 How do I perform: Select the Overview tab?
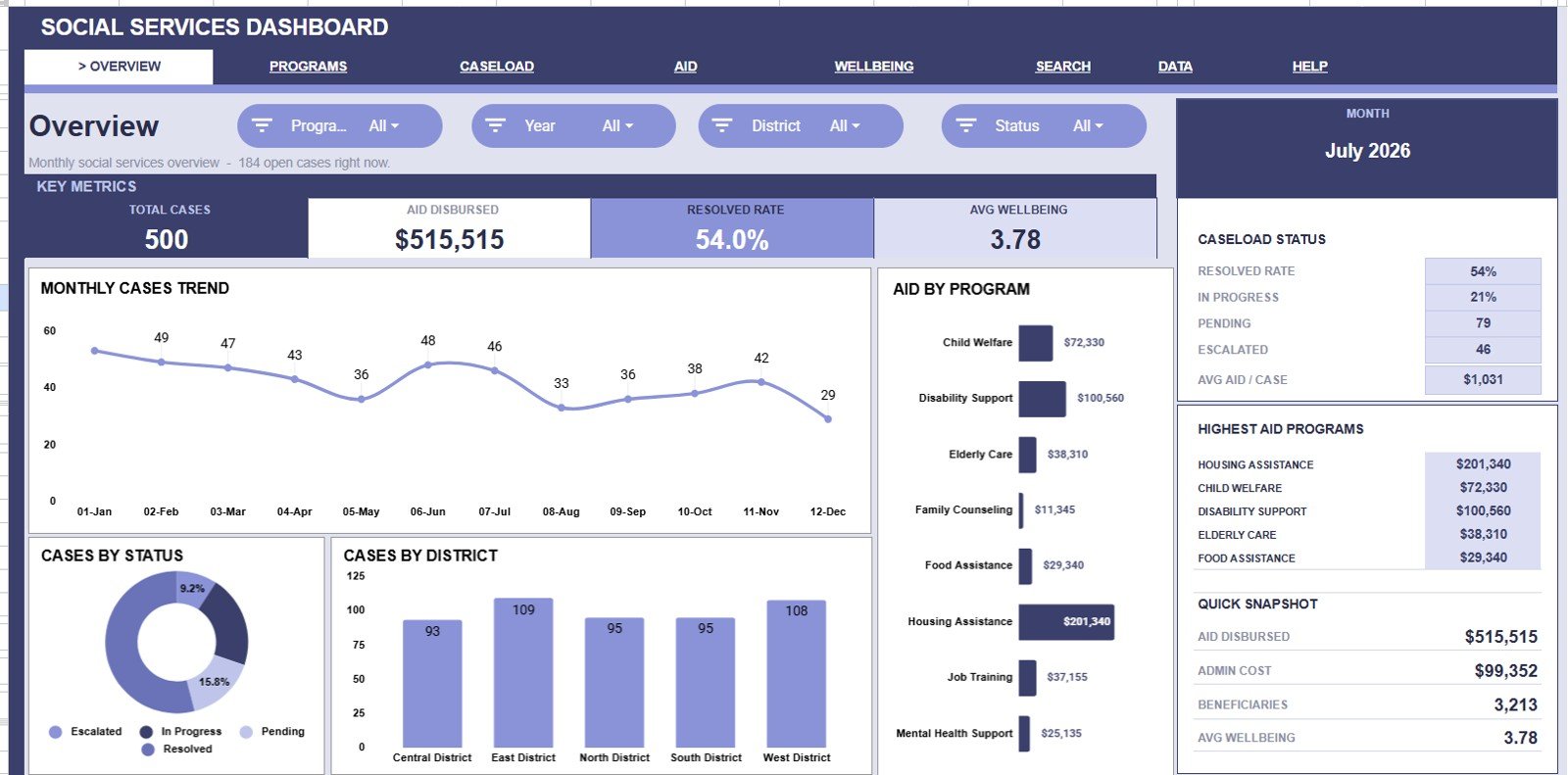(x=119, y=67)
